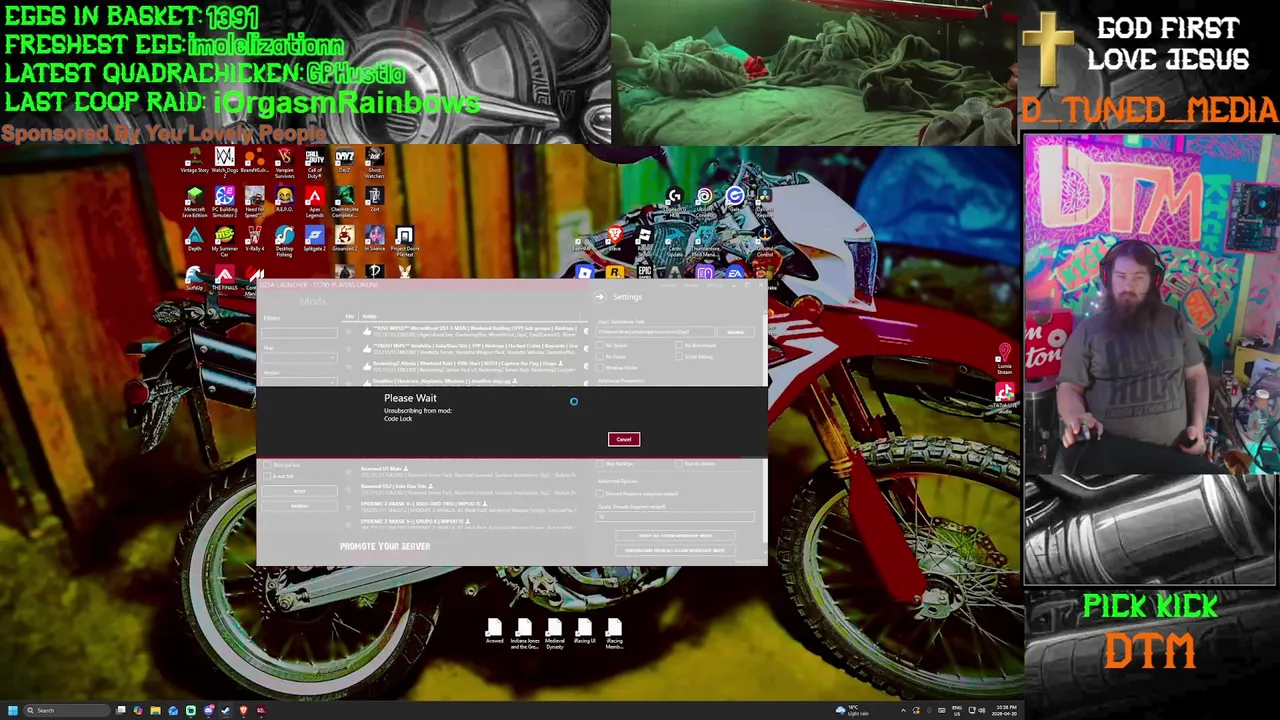This screenshot has height=720, width=1280.
Task: Select the My Summer Car shortcut
Action: 225,239
